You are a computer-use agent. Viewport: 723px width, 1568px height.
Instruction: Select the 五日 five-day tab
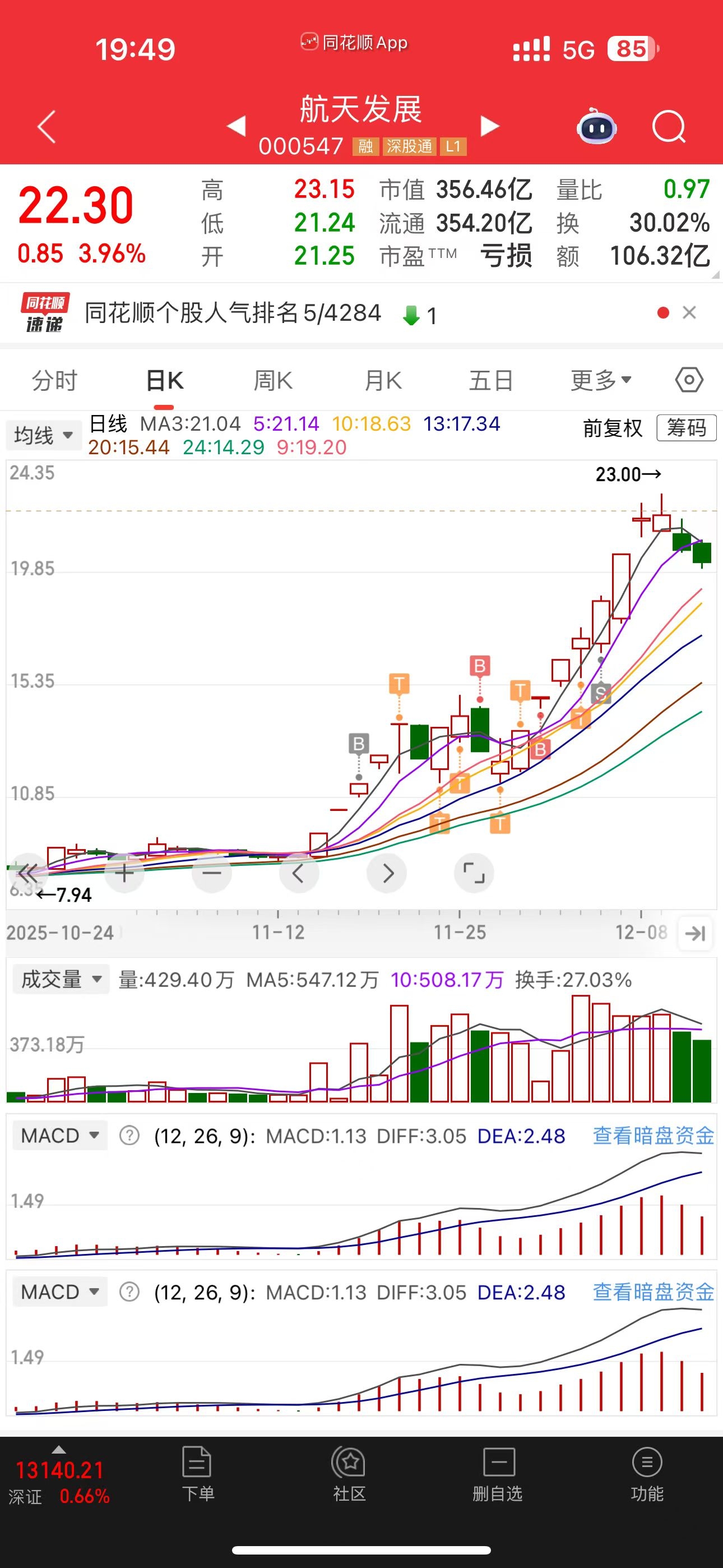(491, 381)
